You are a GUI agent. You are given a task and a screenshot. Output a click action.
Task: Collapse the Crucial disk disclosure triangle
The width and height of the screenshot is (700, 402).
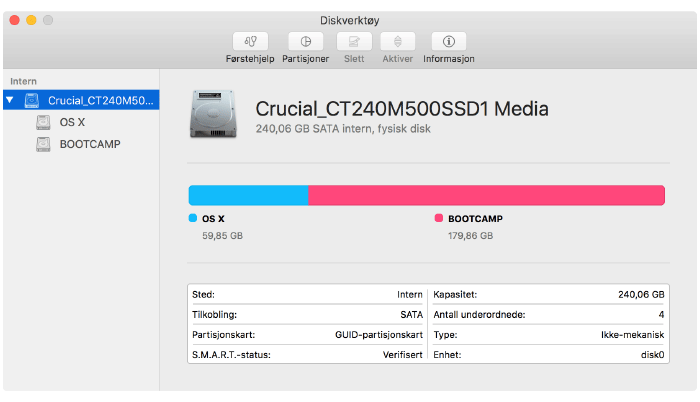coord(10,100)
